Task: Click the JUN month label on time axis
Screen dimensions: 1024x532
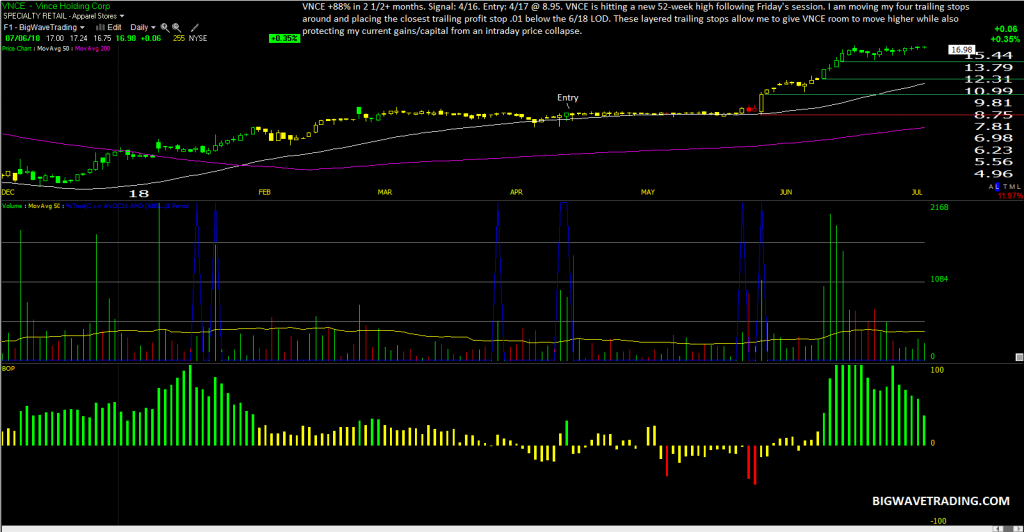Action: tap(786, 192)
